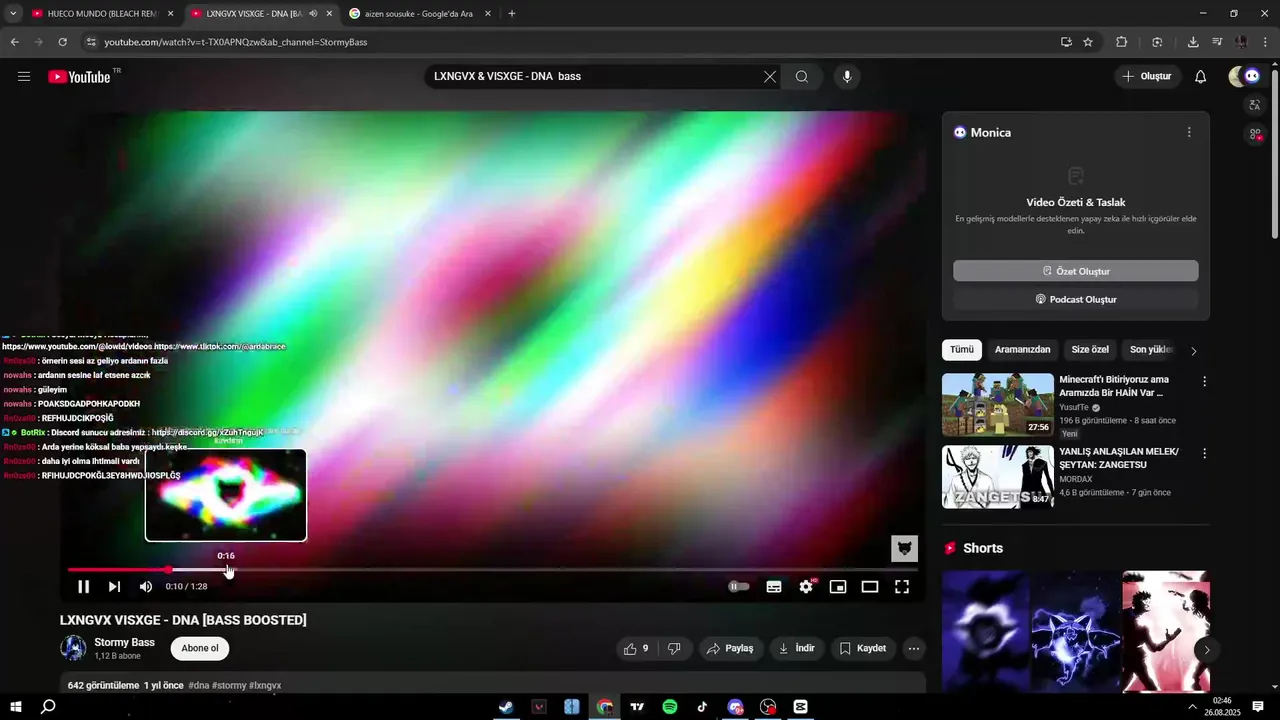The width and height of the screenshot is (1280, 720).
Task: Expand filter chips with right chevron
Action: point(1193,351)
